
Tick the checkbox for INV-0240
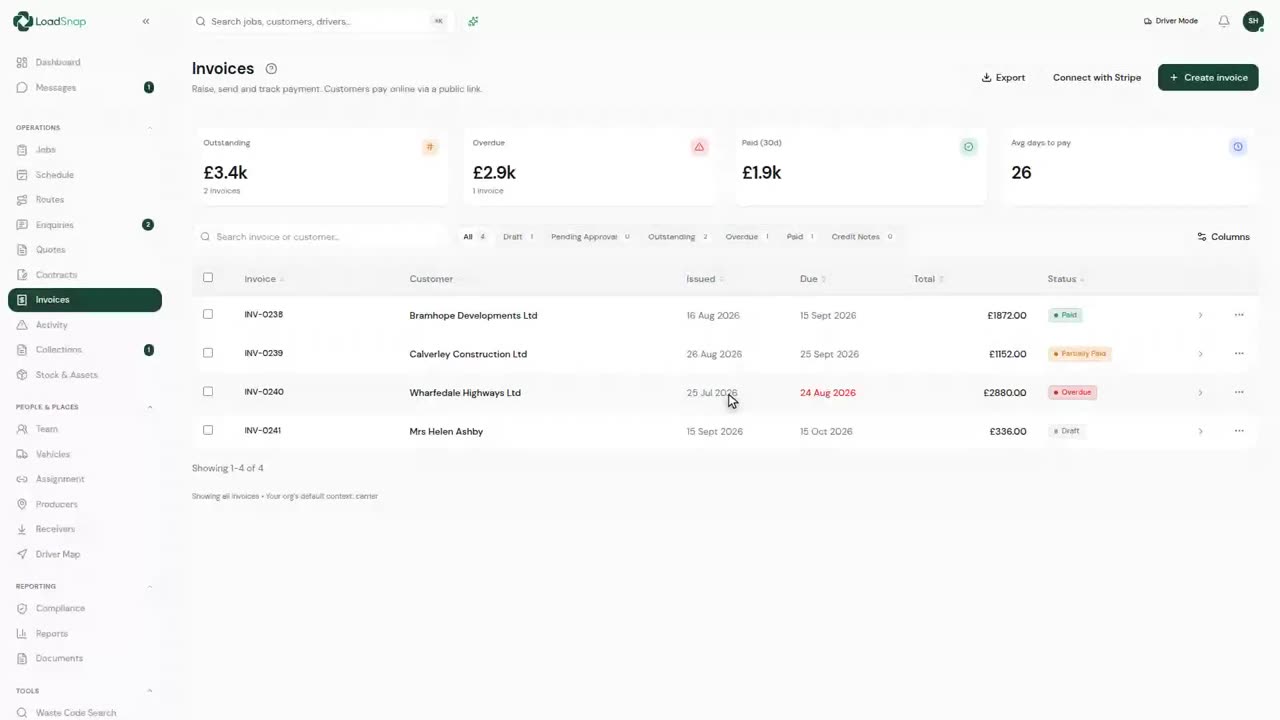(x=208, y=392)
